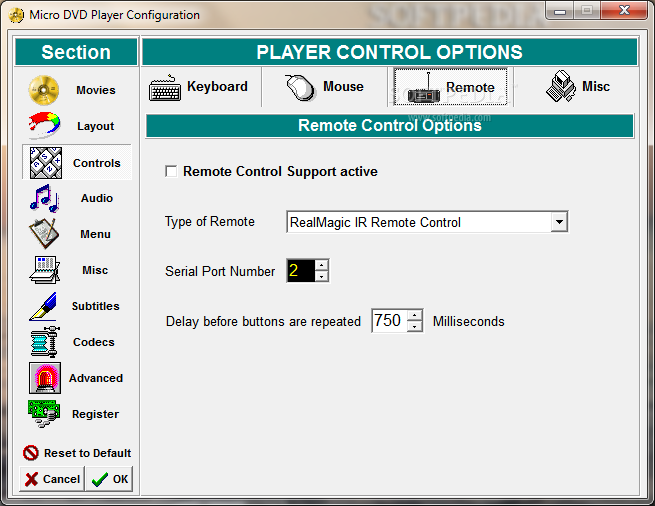Click the remote receiver icon

coord(424,88)
